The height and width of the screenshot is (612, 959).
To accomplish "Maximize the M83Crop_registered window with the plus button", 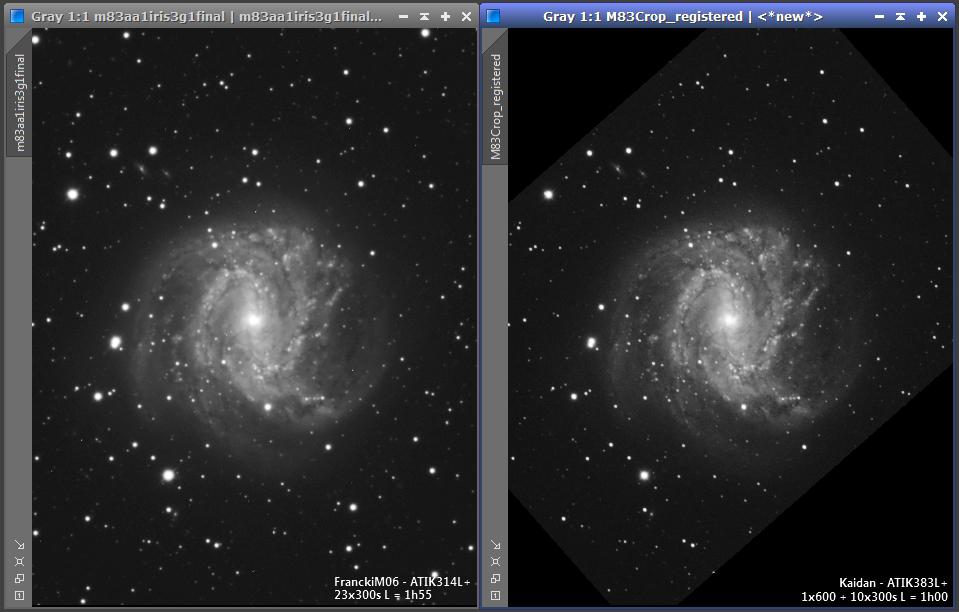I will tap(921, 17).
